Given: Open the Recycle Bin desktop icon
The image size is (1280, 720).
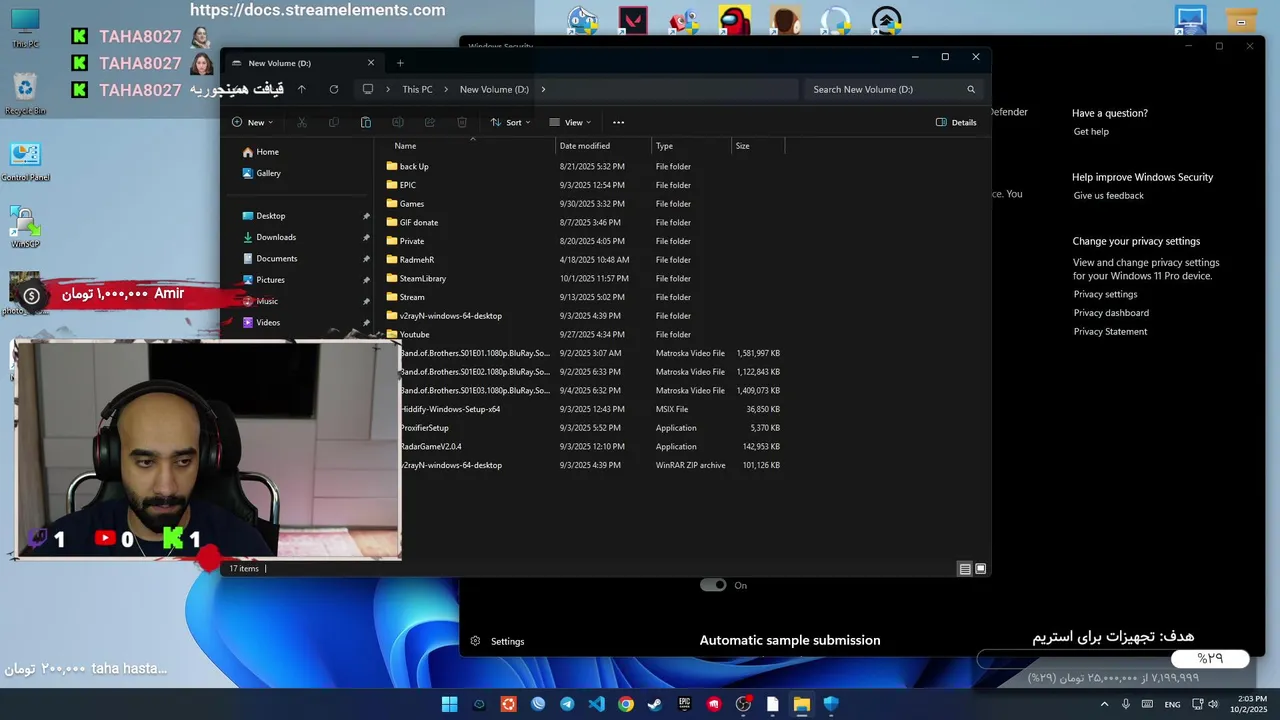Looking at the screenshot, I should [x=25, y=94].
